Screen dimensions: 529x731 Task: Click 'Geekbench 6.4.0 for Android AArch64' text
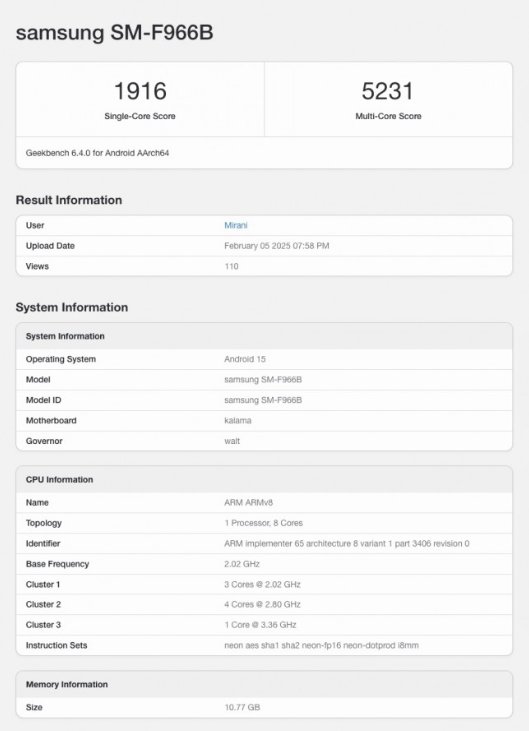pos(97,153)
